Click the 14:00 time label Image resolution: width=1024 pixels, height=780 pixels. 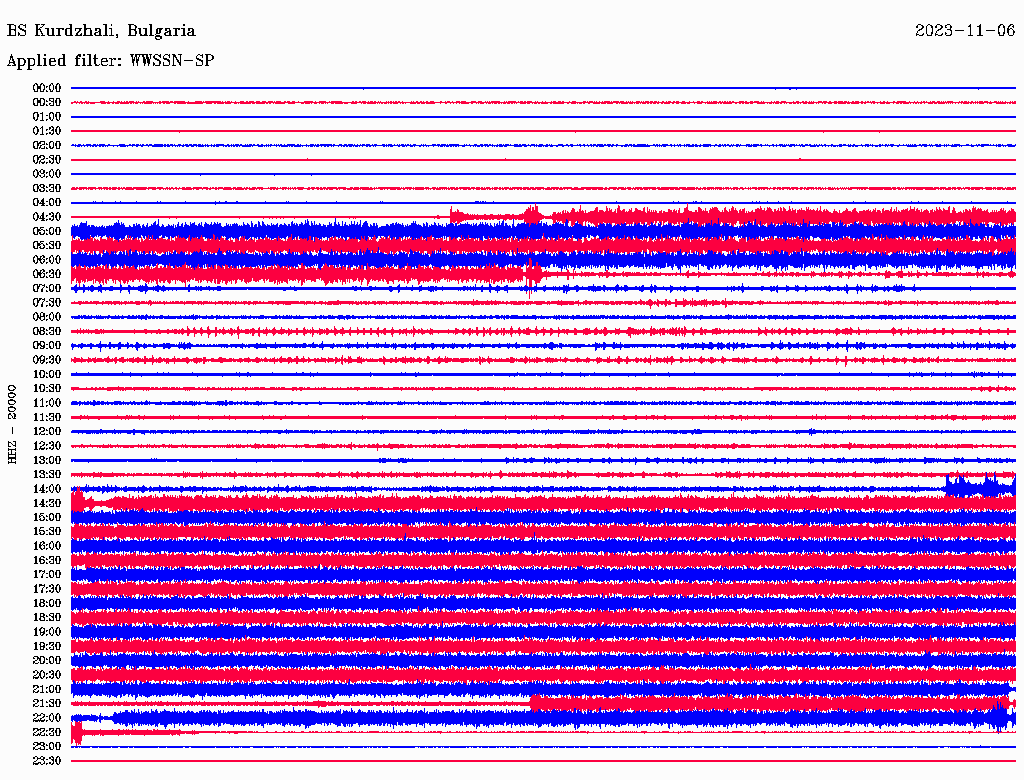(x=47, y=489)
